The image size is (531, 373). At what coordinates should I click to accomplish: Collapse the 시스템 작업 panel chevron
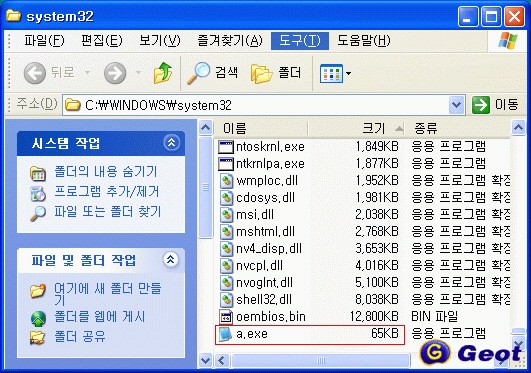[171, 143]
